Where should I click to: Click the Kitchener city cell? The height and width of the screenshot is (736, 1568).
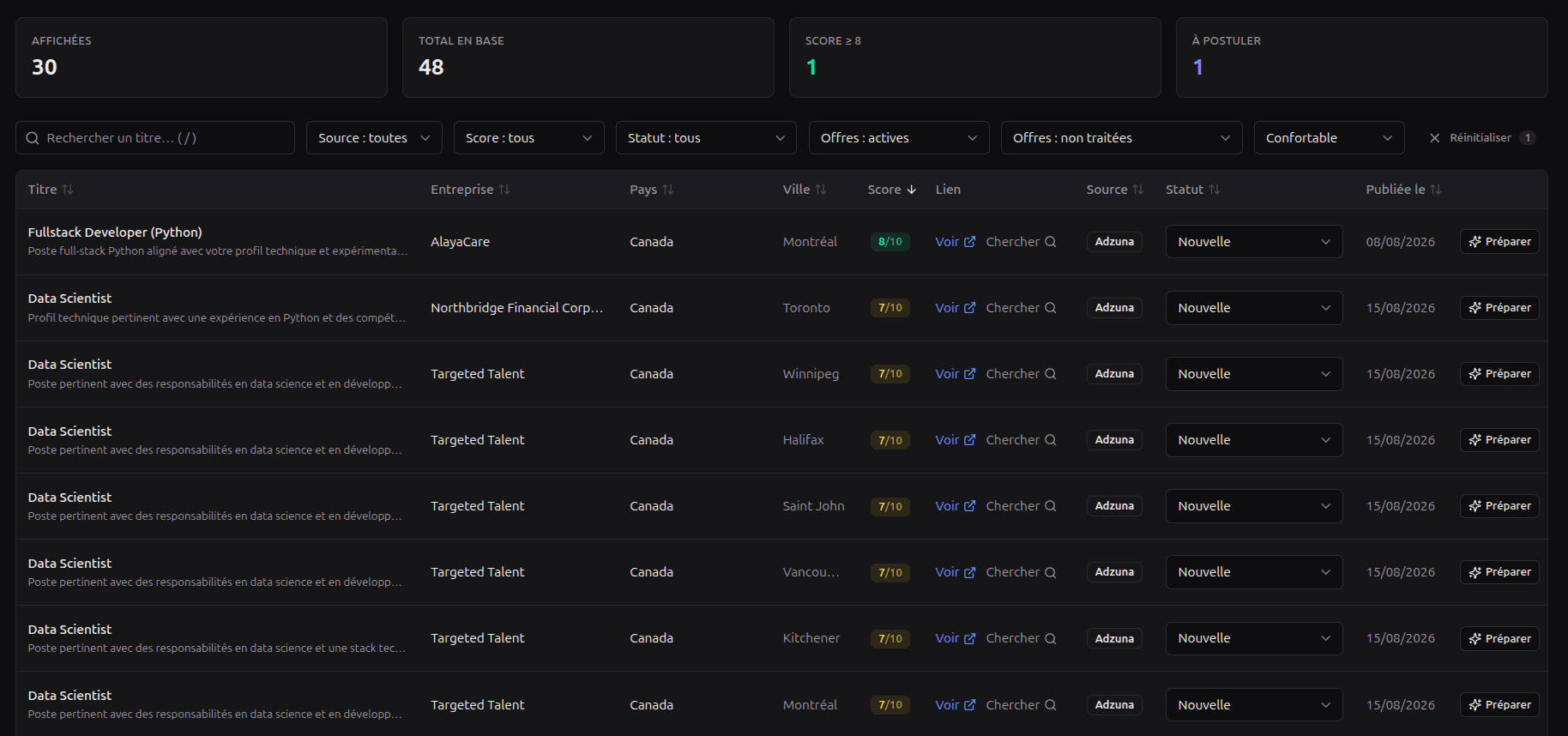pos(811,638)
